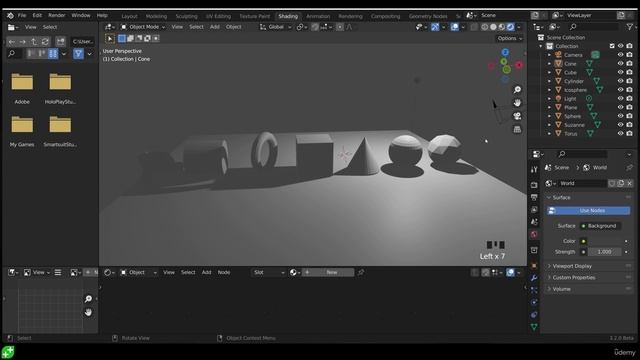This screenshot has height=360, width=640.
Task: Hide the Camera object in the outliner
Action: pyautogui.click(x=620, y=55)
